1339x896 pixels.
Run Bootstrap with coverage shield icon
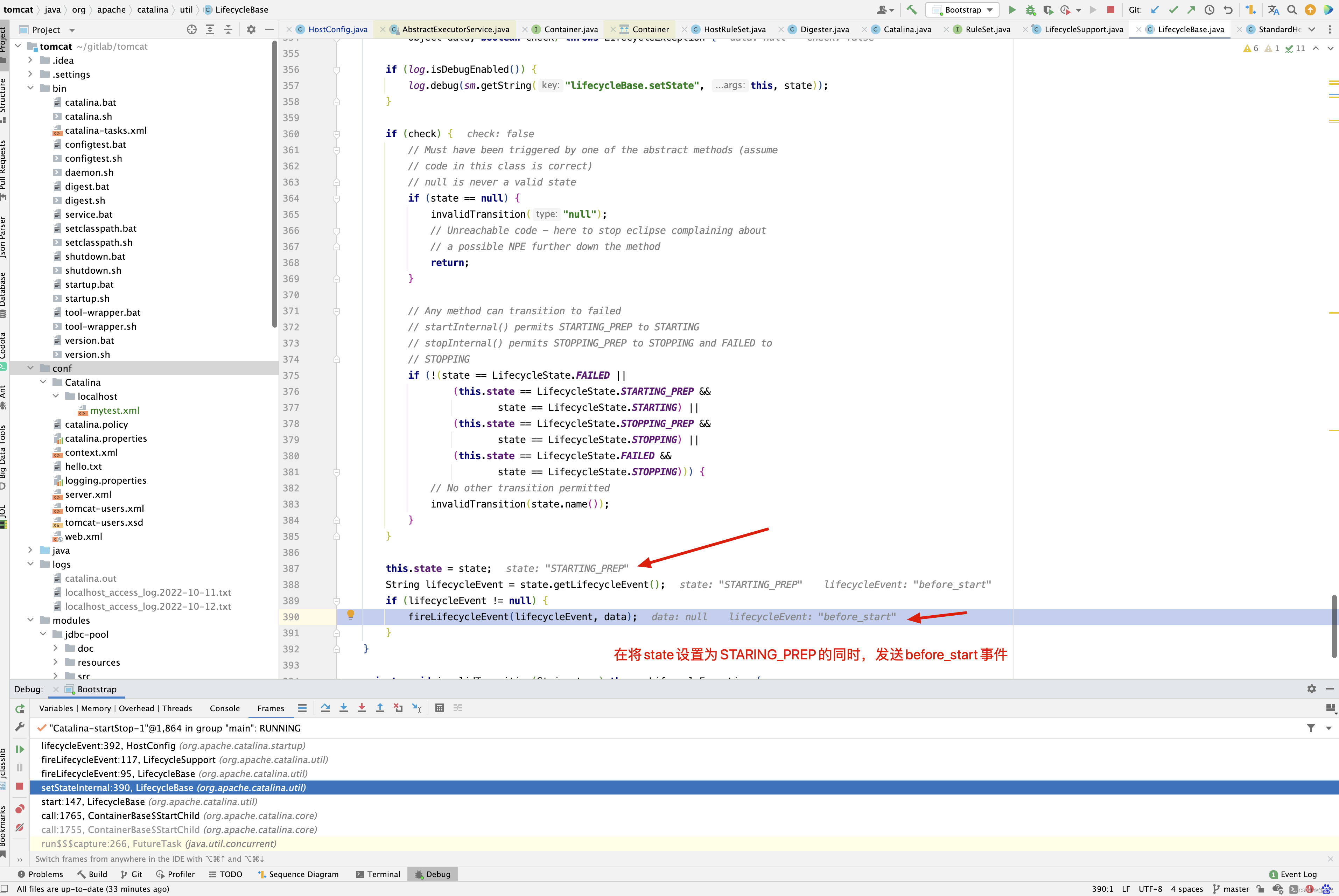pos(1048,10)
